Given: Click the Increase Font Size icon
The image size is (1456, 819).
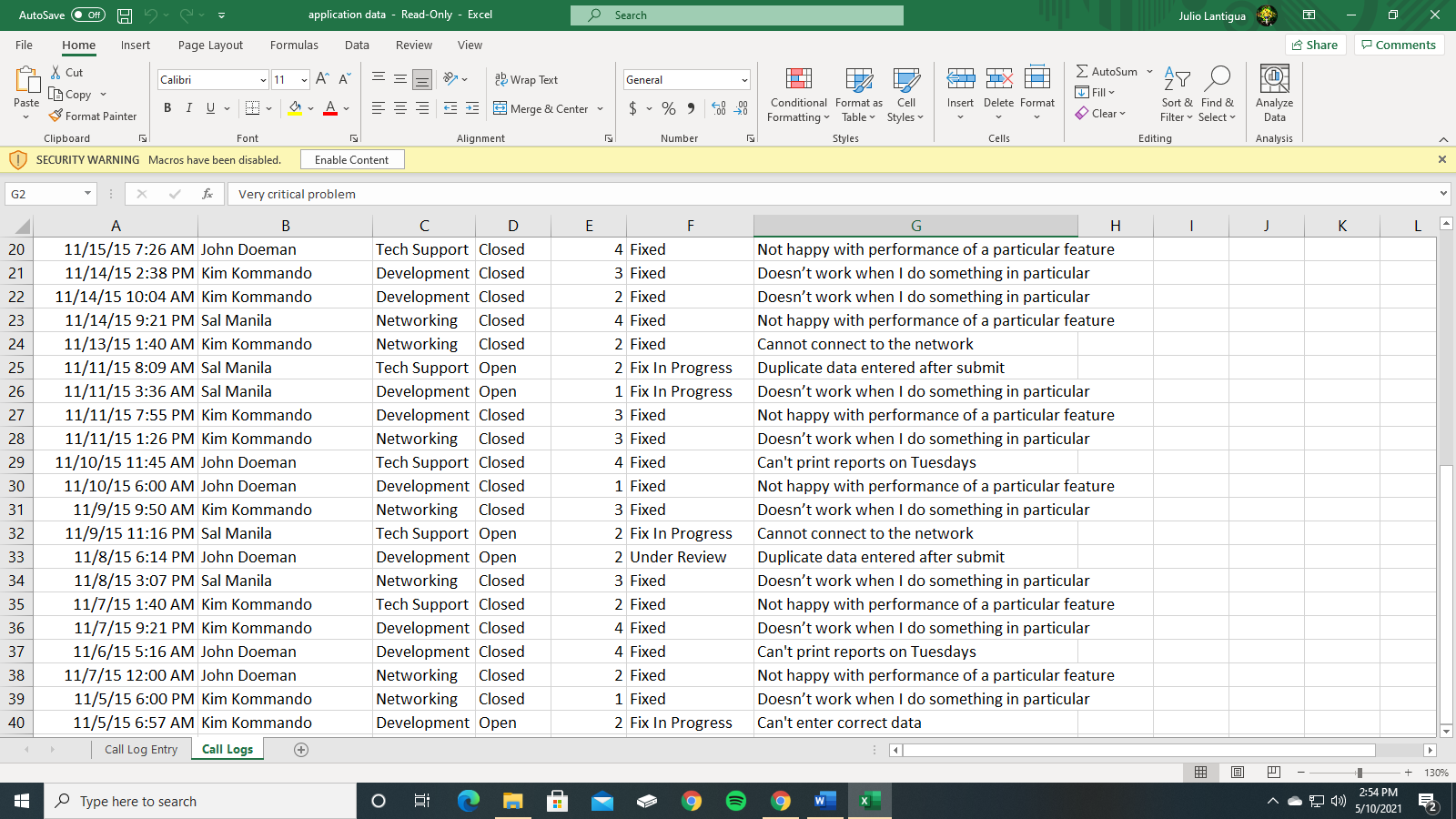Looking at the screenshot, I should (322, 79).
